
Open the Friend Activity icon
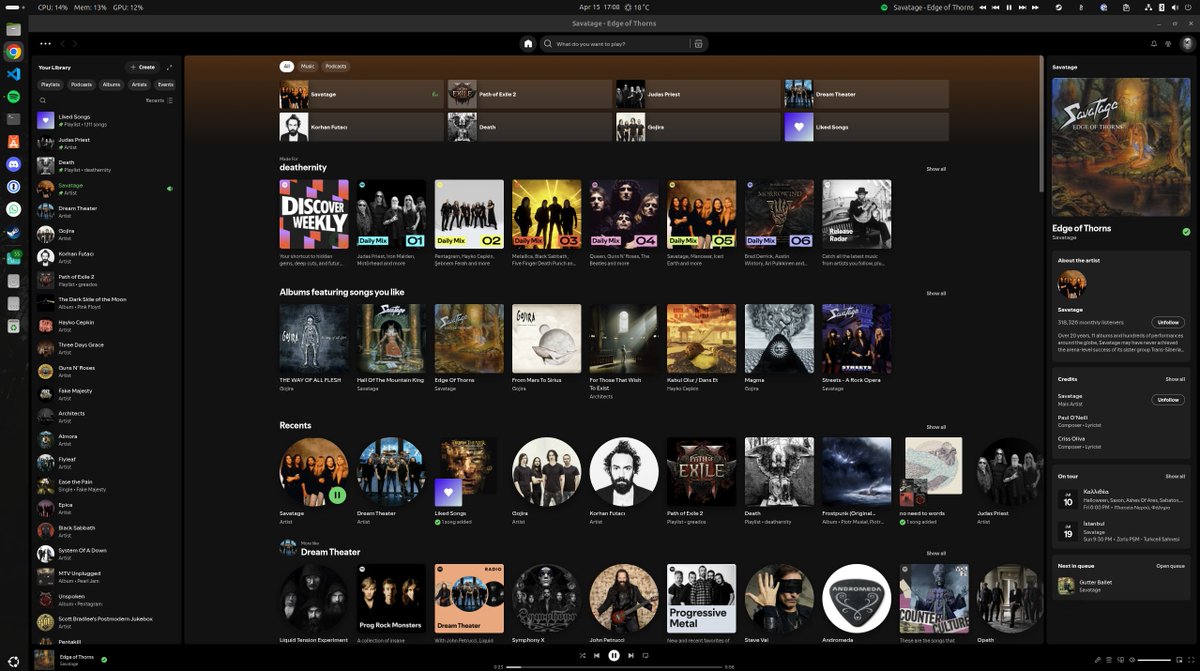pos(1167,44)
